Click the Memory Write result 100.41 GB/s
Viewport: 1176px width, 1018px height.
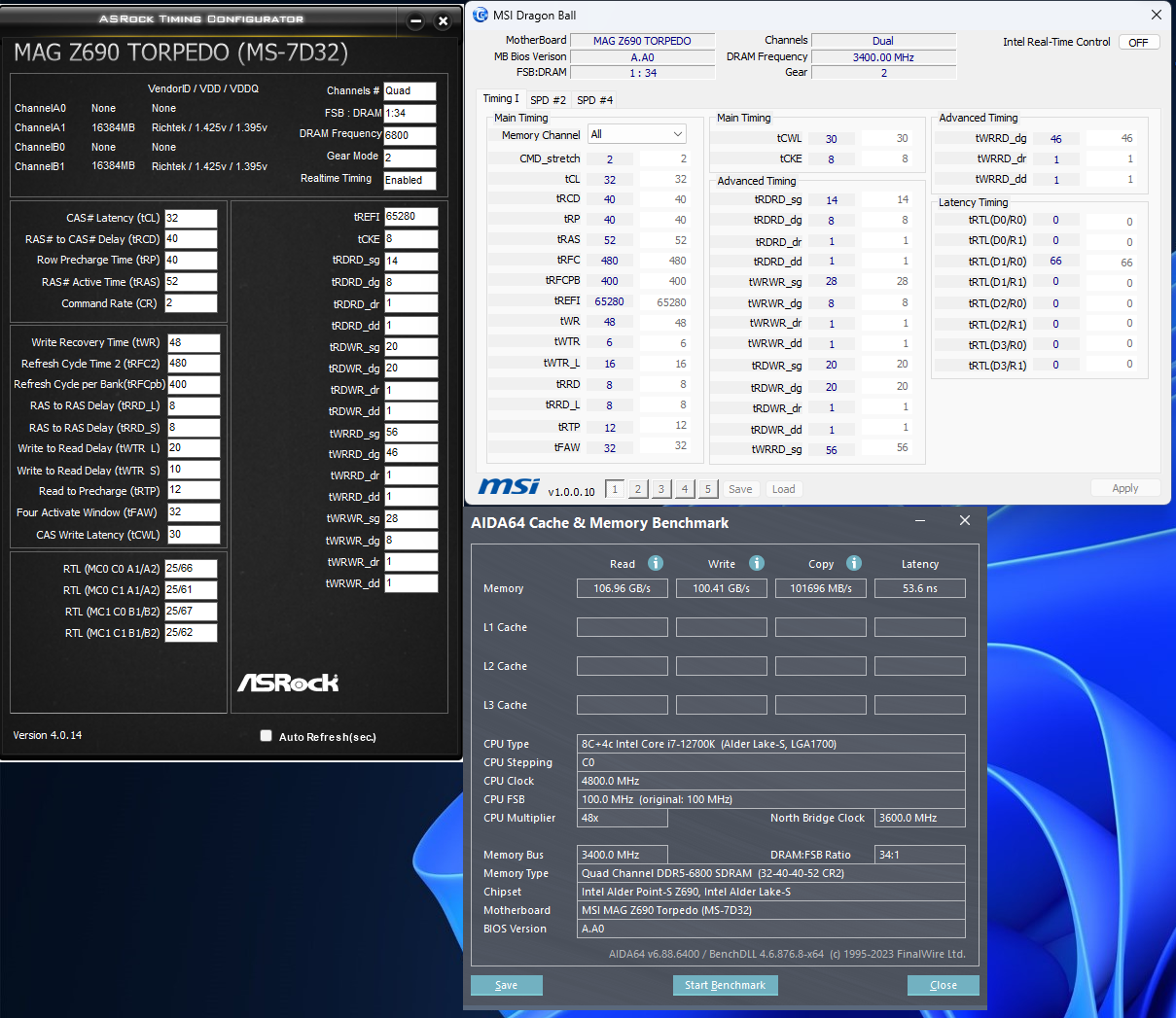[x=722, y=588]
